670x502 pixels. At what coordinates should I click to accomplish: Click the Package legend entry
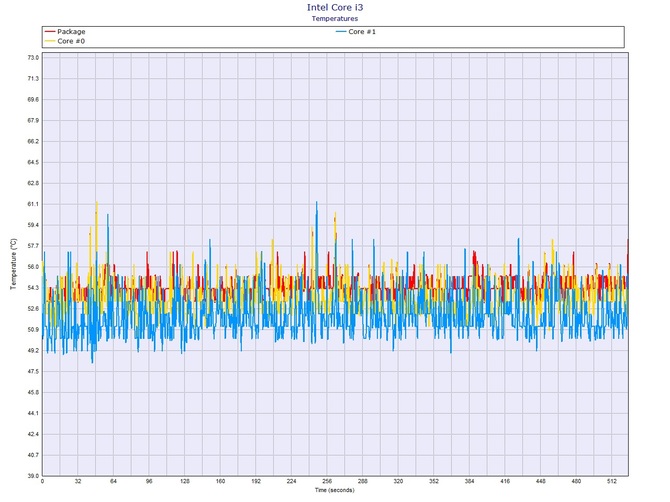[x=65, y=32]
